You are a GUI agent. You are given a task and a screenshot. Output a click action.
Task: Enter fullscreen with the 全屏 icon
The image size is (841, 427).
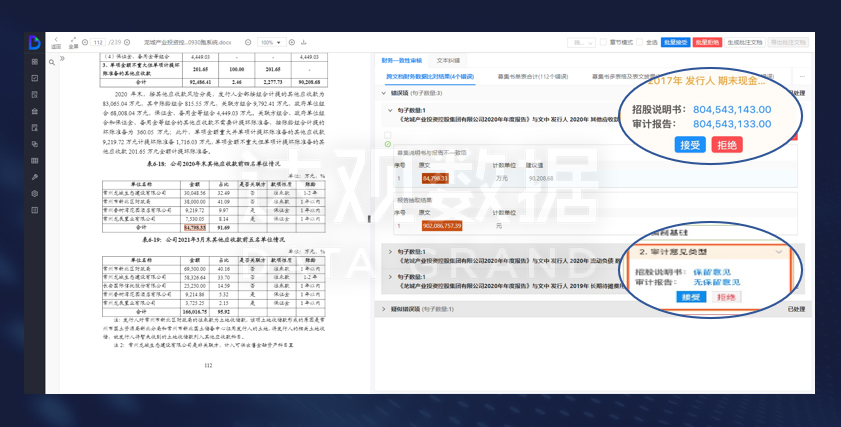pyautogui.click(x=73, y=40)
